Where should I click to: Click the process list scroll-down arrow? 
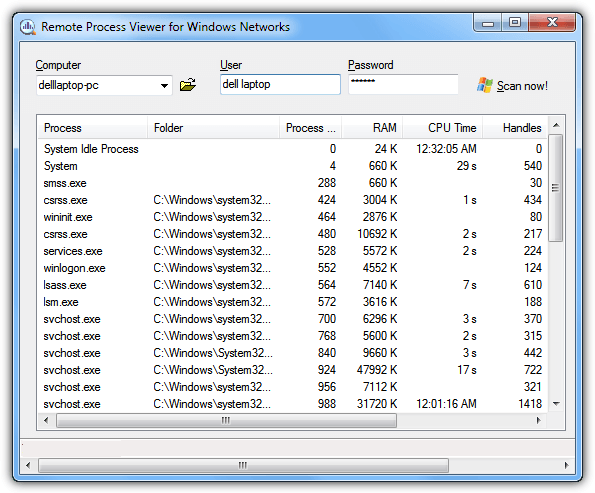556,404
